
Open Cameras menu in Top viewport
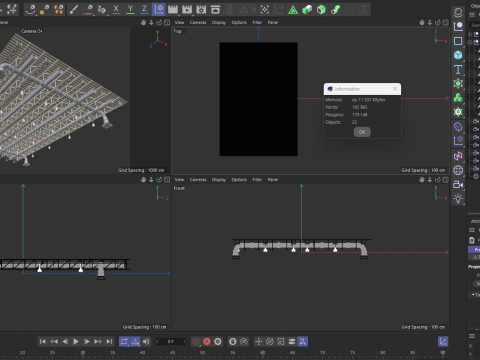(x=198, y=22)
